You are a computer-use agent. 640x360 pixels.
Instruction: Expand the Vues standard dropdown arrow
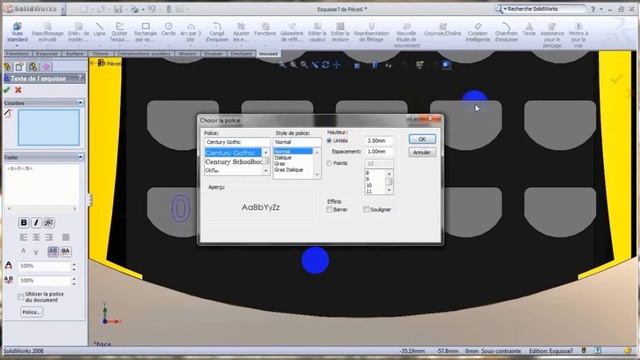tap(17, 45)
